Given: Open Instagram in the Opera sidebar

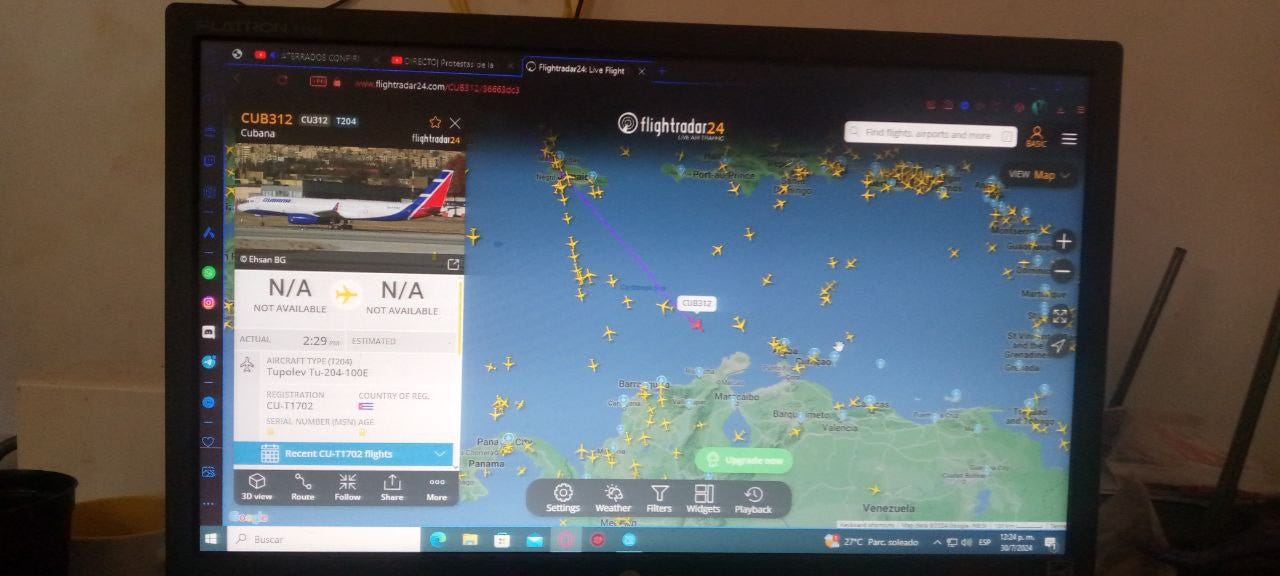Looking at the screenshot, I should (208, 302).
